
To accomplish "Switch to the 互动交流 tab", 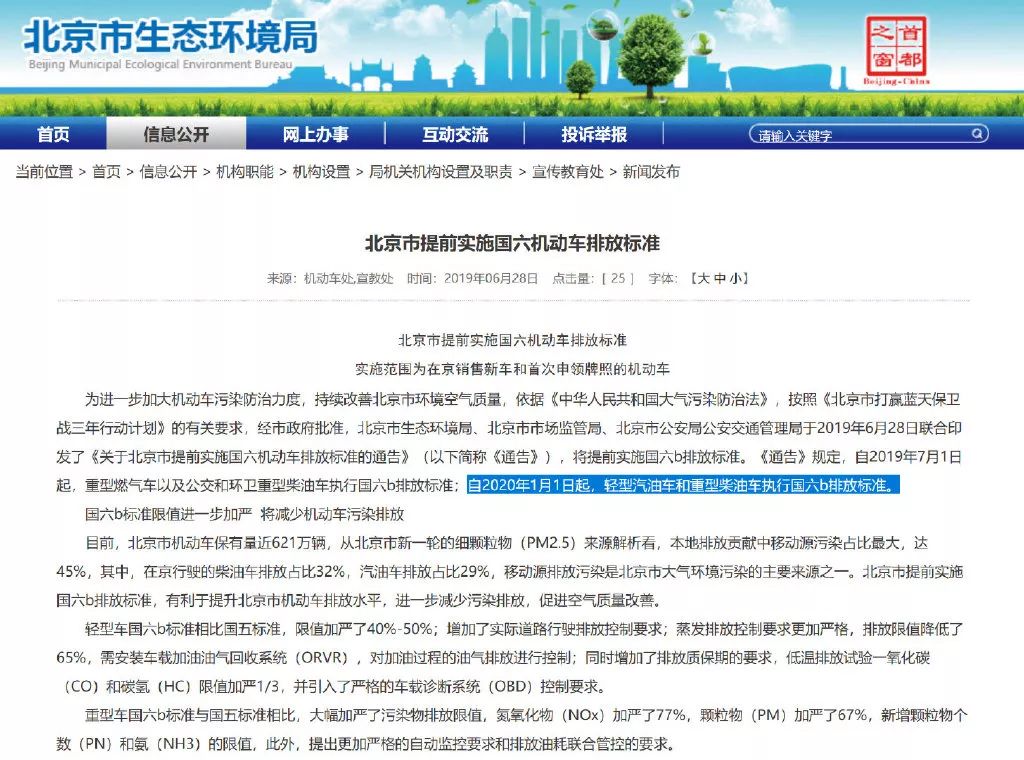I will tap(455, 134).
